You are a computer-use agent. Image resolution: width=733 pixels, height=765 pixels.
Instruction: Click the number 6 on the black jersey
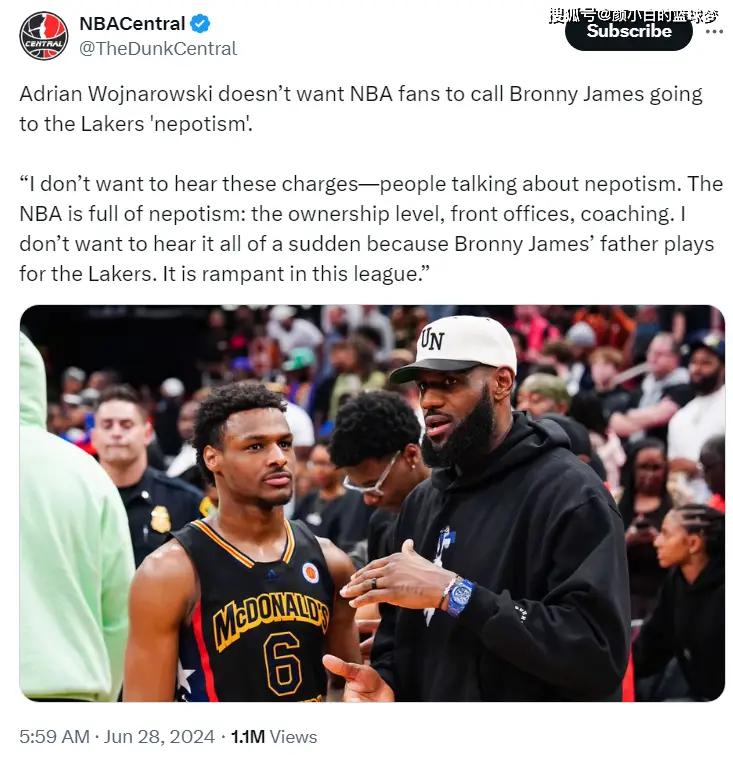click(283, 664)
